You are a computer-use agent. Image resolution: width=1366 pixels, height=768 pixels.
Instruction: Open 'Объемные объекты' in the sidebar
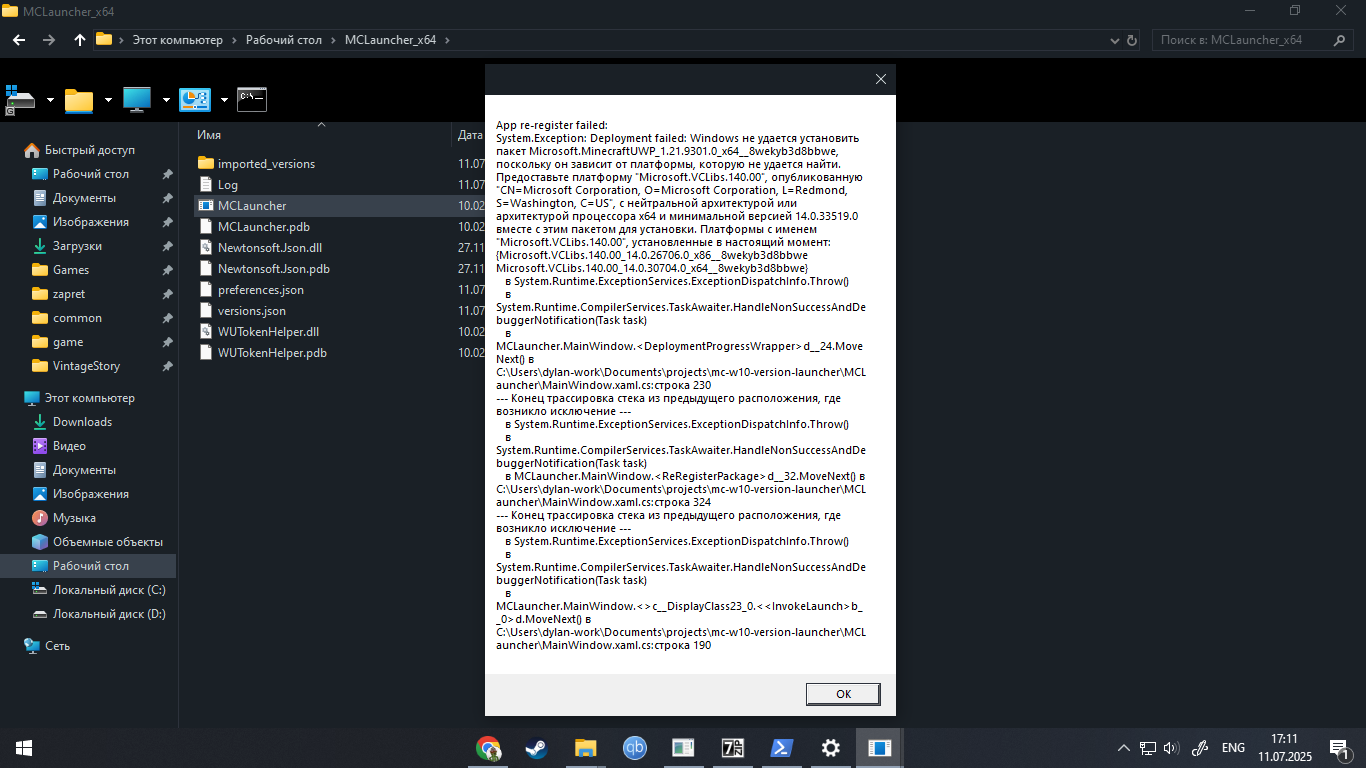pyautogui.click(x=108, y=542)
